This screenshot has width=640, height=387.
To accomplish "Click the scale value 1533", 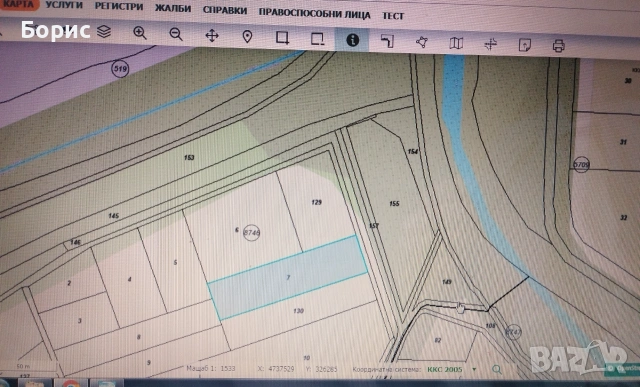I will [x=228, y=368].
